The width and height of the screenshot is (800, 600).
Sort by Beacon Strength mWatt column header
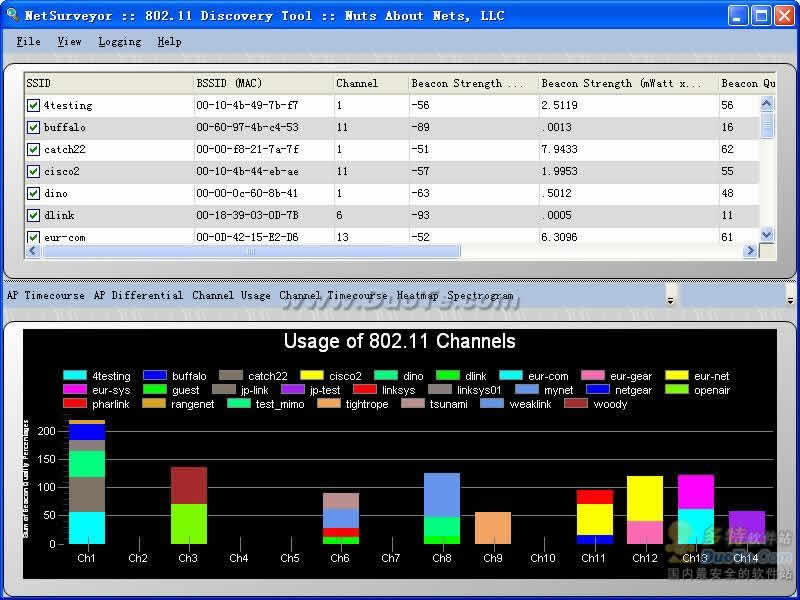pyautogui.click(x=628, y=84)
